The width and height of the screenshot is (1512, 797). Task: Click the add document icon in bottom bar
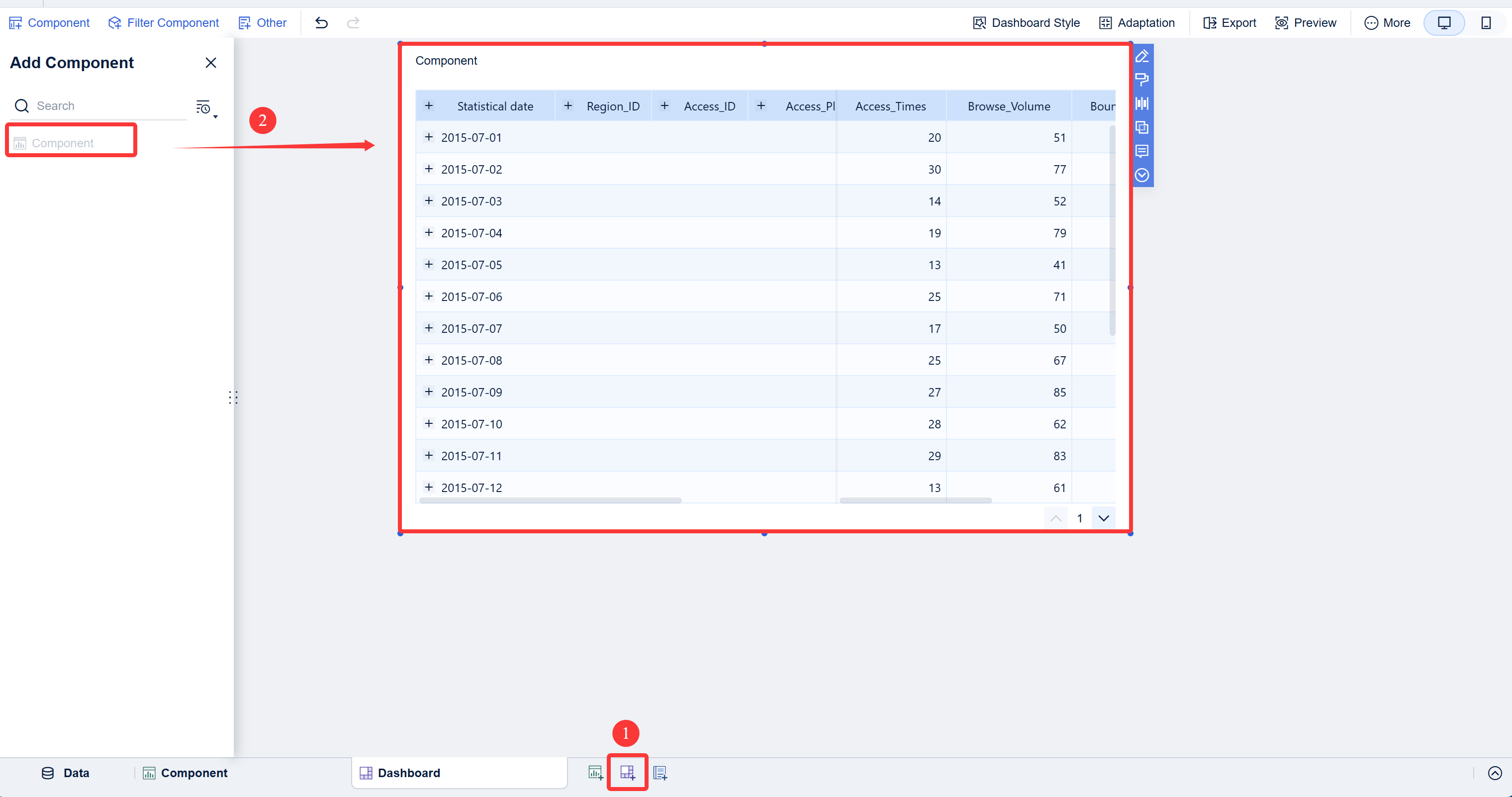tap(660, 773)
